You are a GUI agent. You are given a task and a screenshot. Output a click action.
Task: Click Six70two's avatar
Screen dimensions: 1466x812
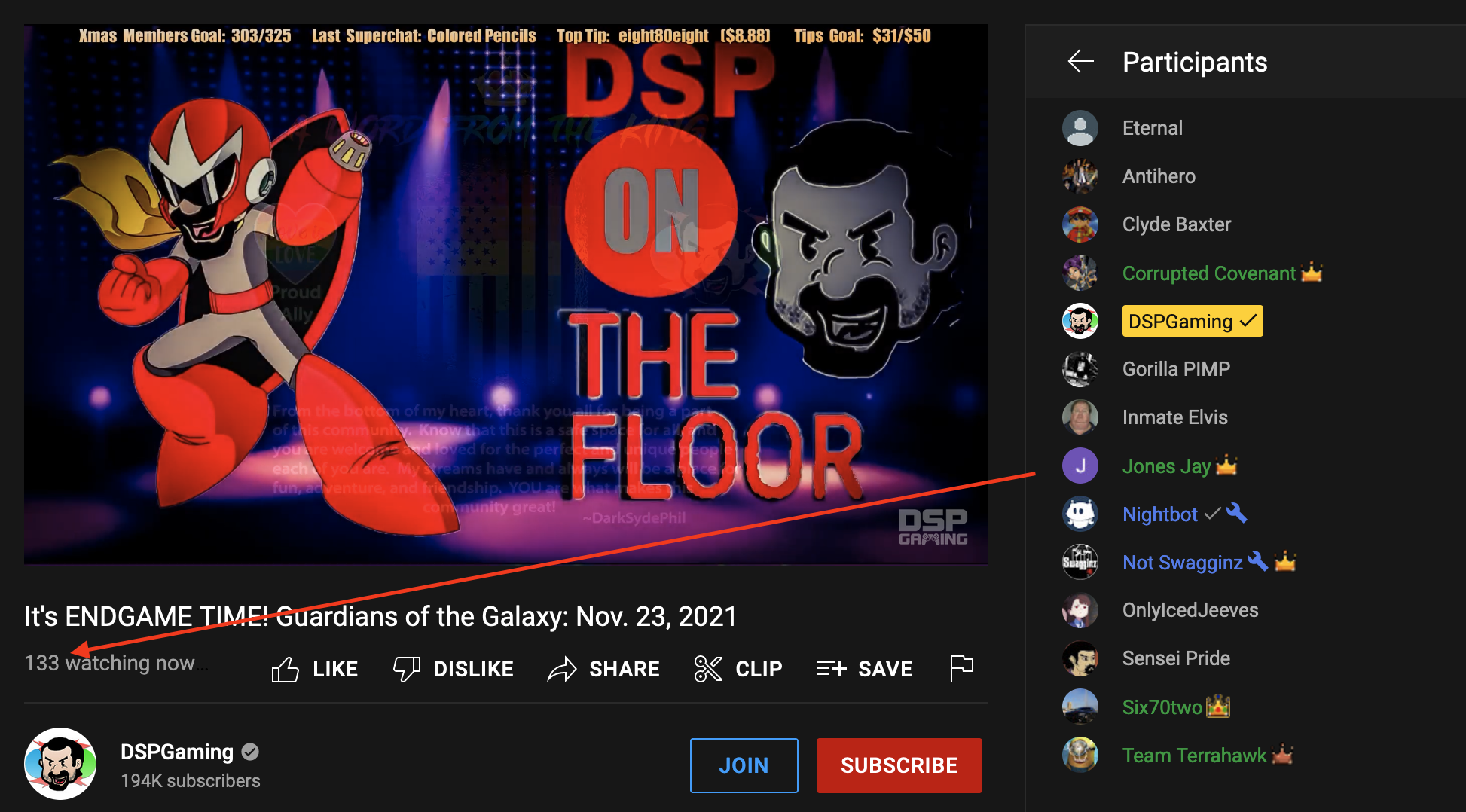(x=1080, y=707)
